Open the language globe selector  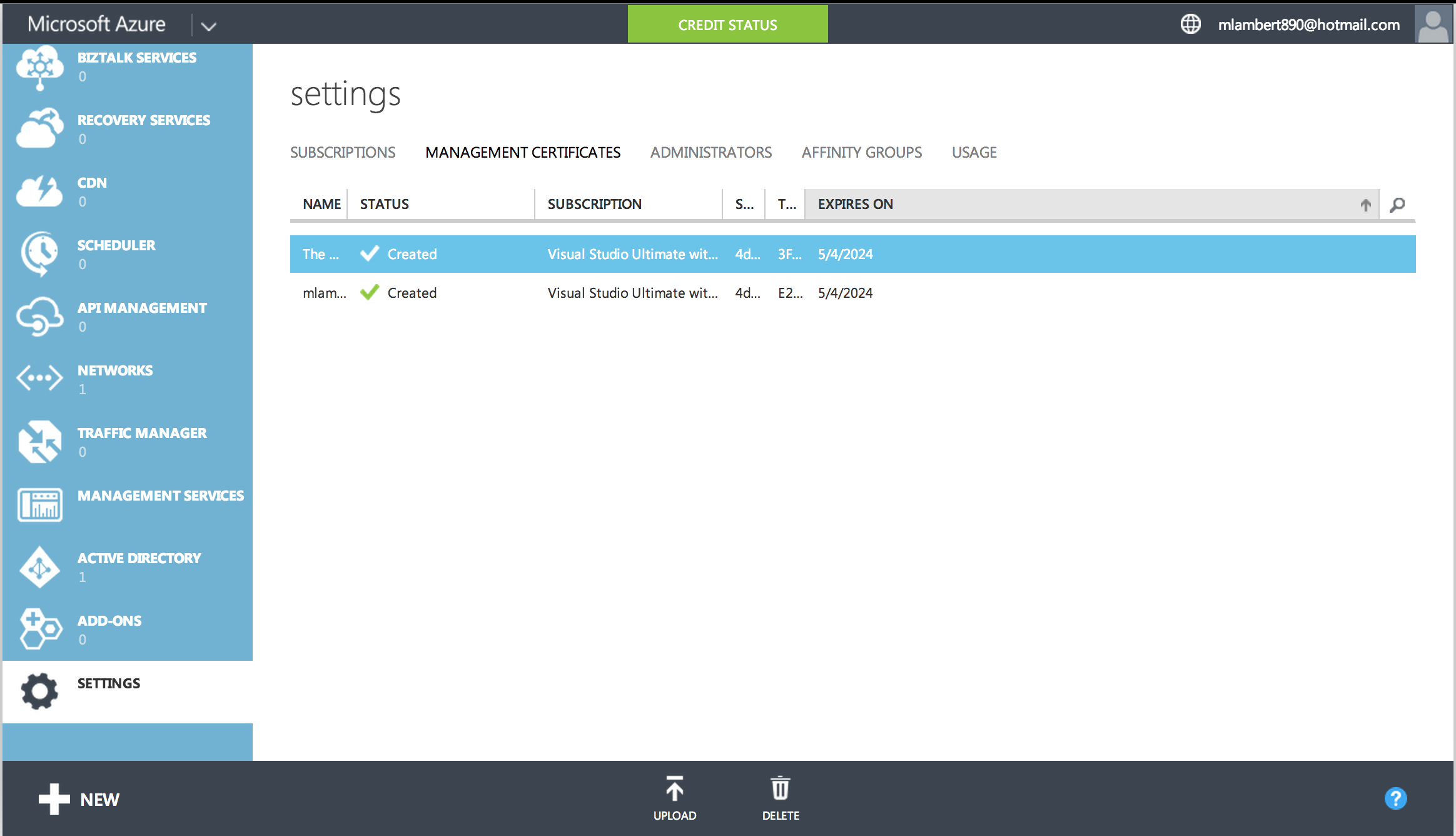pyautogui.click(x=1190, y=24)
